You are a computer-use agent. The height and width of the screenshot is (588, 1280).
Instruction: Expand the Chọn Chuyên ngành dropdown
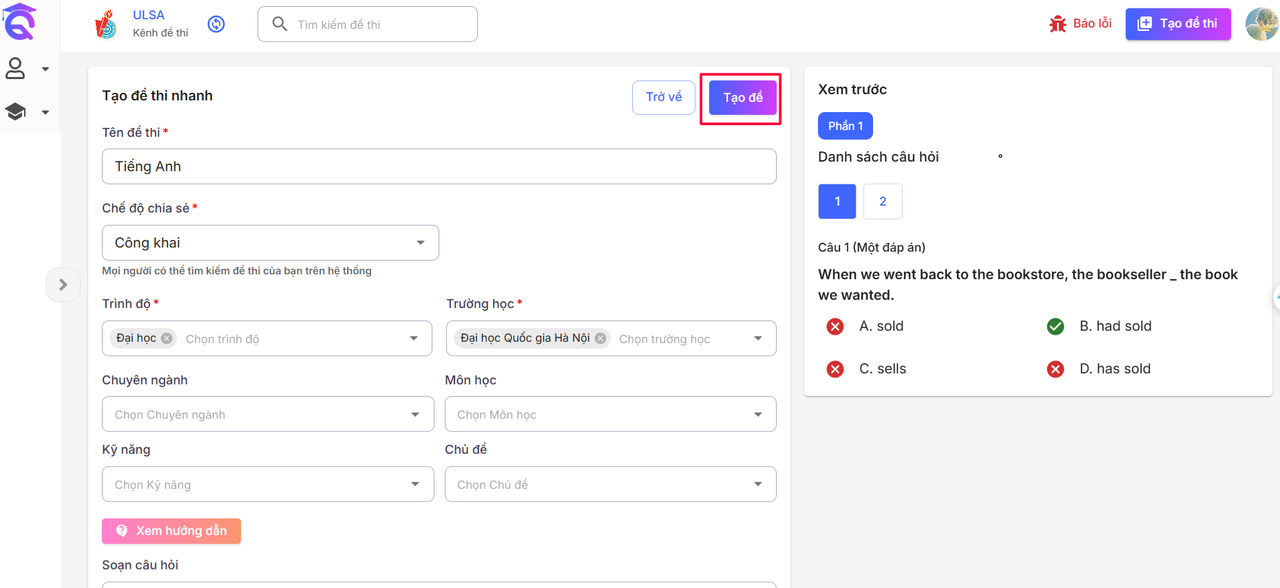click(268, 414)
